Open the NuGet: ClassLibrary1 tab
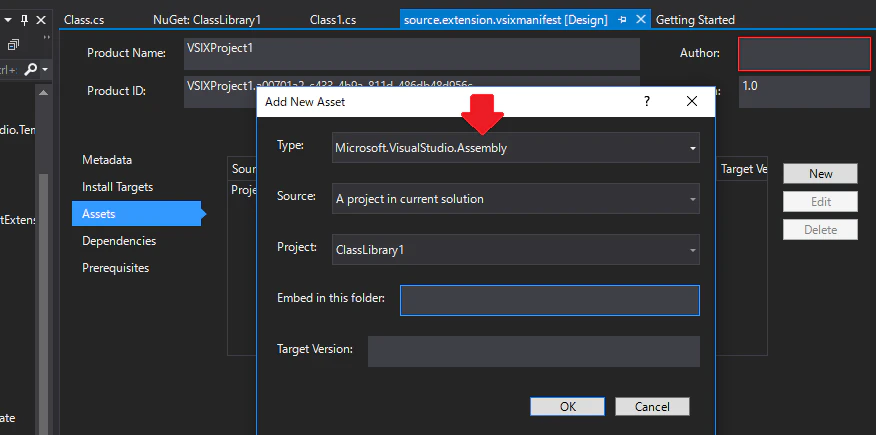Screen dimensions: 876x435 point(207,20)
